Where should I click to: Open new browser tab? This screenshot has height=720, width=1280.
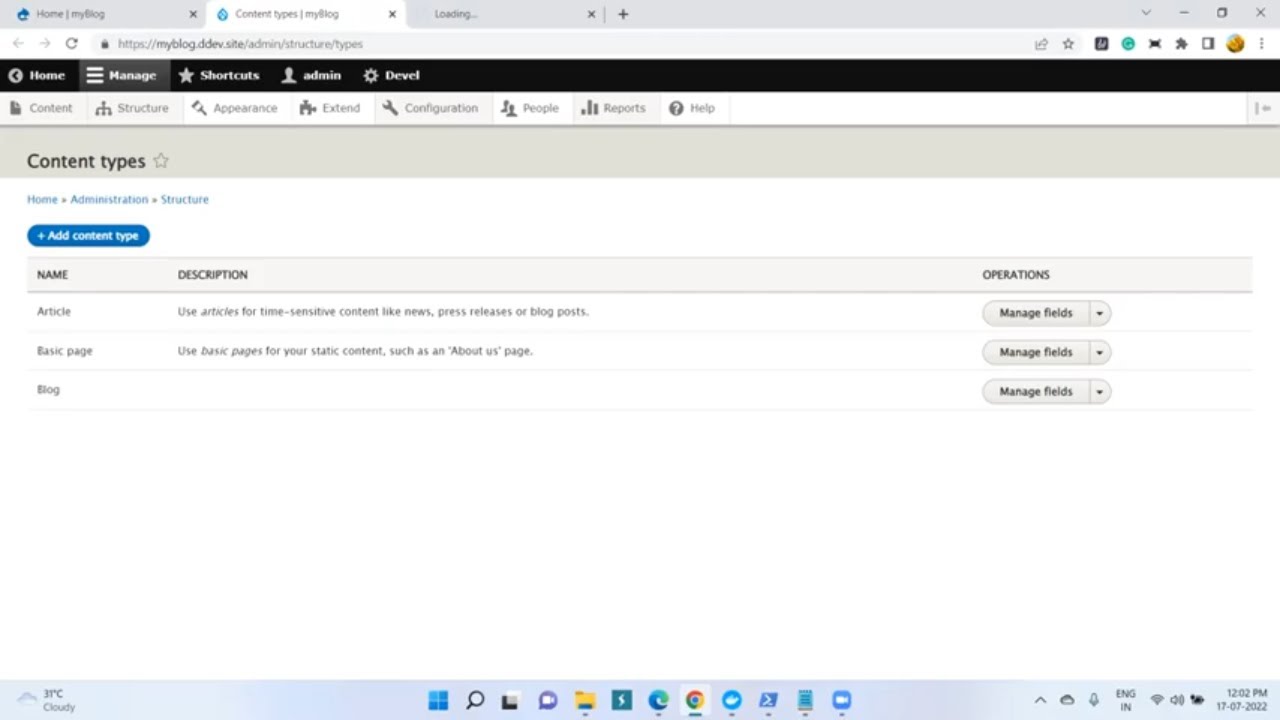pos(623,14)
